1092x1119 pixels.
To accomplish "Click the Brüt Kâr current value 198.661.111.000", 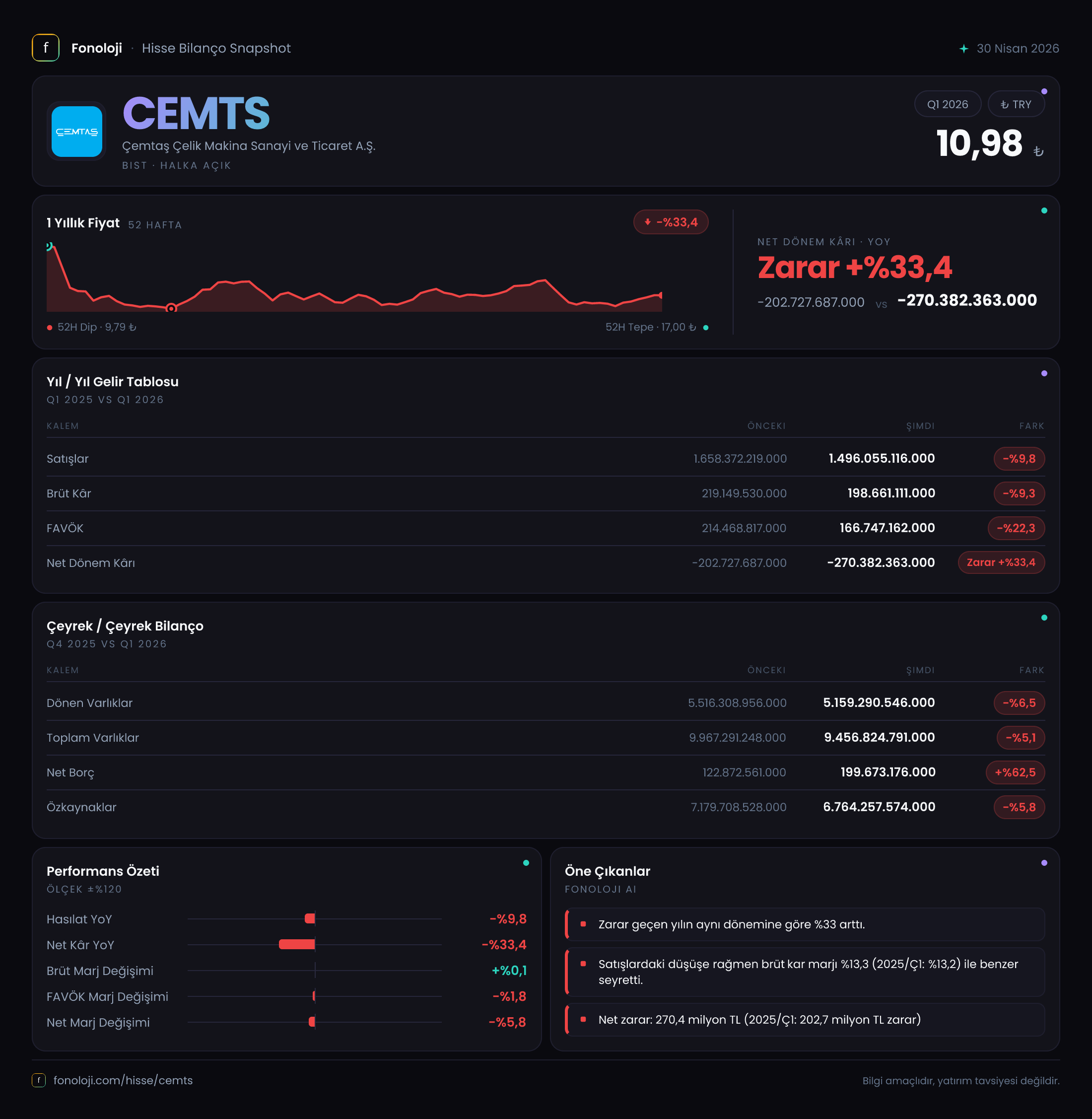I will tap(891, 493).
